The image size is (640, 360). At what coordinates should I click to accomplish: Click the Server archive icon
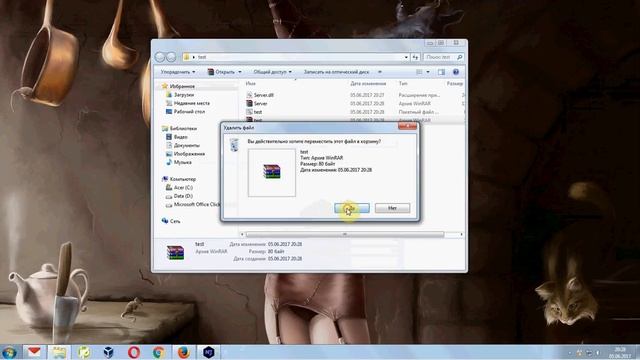(x=249, y=103)
